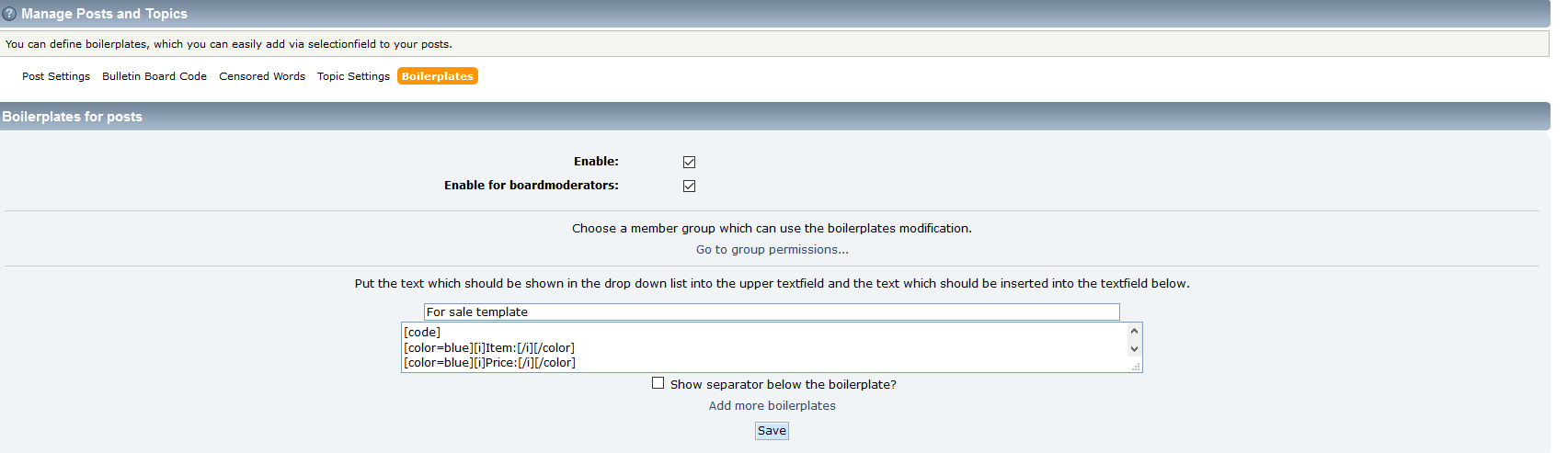The width and height of the screenshot is (1568, 453).
Task: Select the highlighted Boilerplates tab
Action: (438, 76)
